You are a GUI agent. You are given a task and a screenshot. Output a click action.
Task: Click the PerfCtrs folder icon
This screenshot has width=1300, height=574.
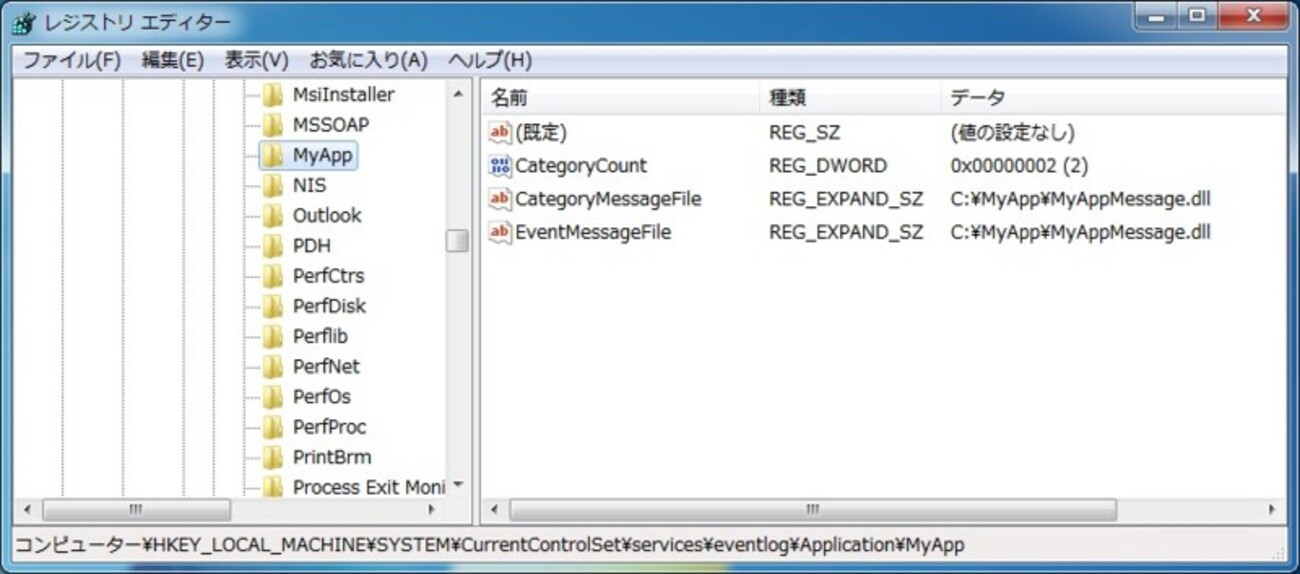tap(272, 276)
